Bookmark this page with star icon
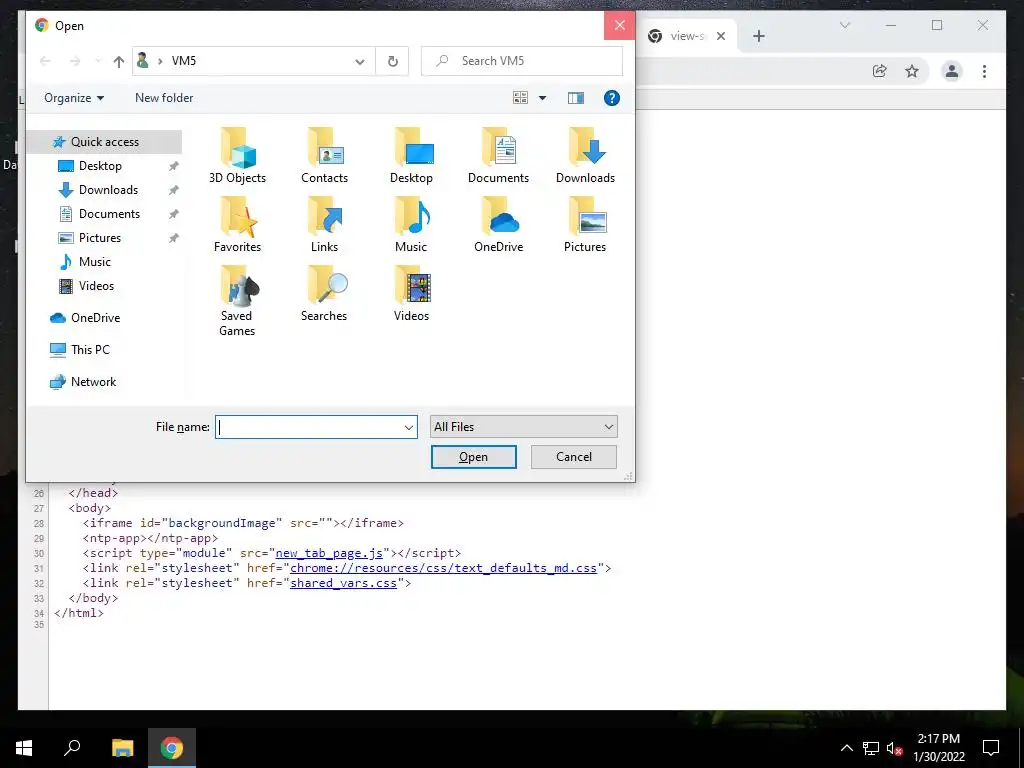Image resolution: width=1024 pixels, height=768 pixels. (912, 71)
